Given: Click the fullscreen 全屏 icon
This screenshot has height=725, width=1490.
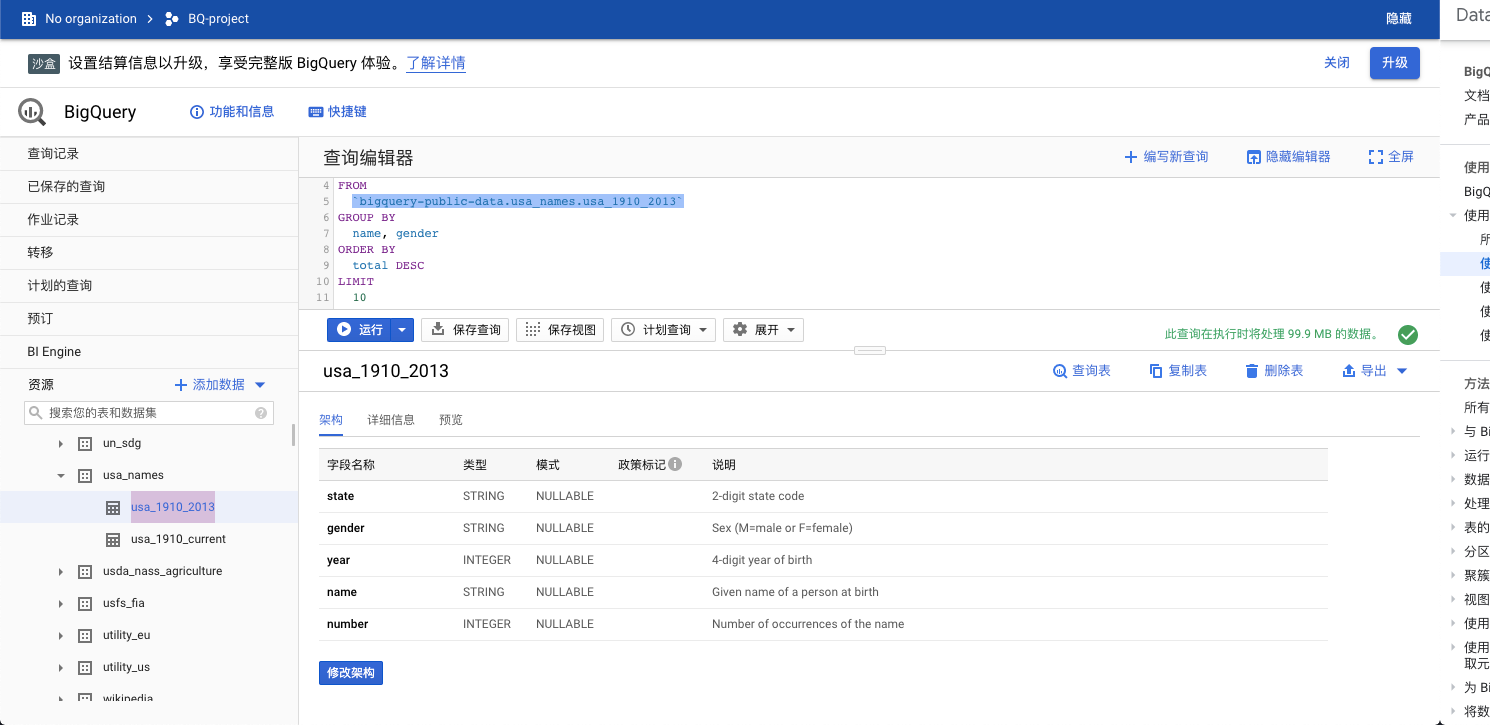Looking at the screenshot, I should point(1376,157).
